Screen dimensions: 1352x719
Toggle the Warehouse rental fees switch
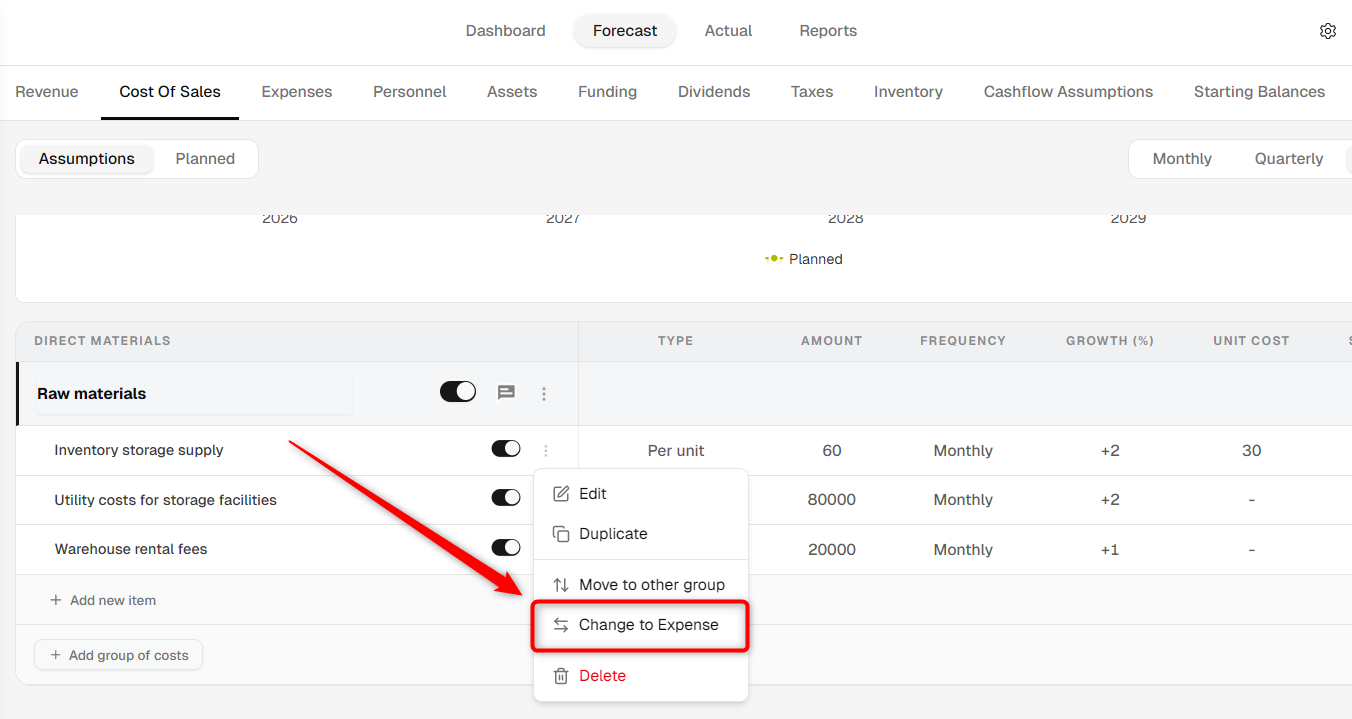coord(506,547)
